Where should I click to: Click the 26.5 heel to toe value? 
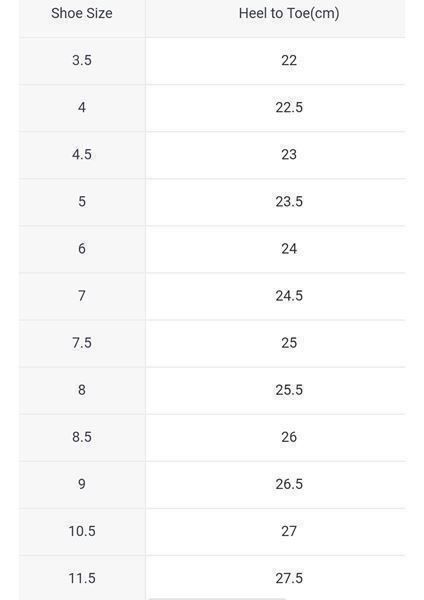coord(289,484)
